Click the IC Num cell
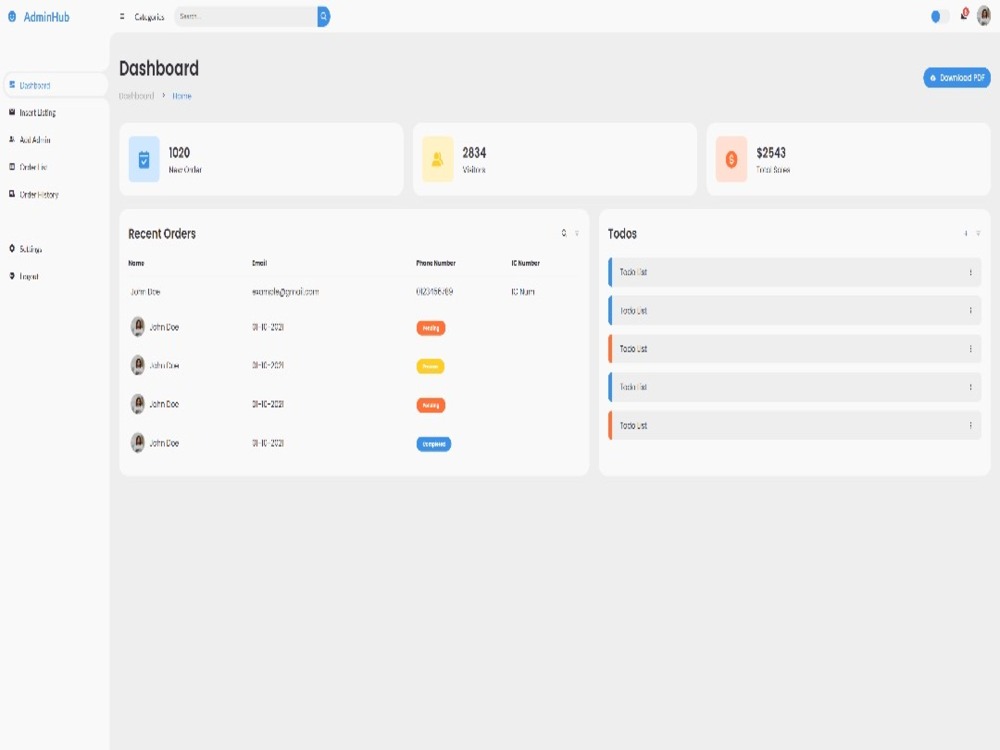Screen dimensions: 1000x750 pos(523,292)
